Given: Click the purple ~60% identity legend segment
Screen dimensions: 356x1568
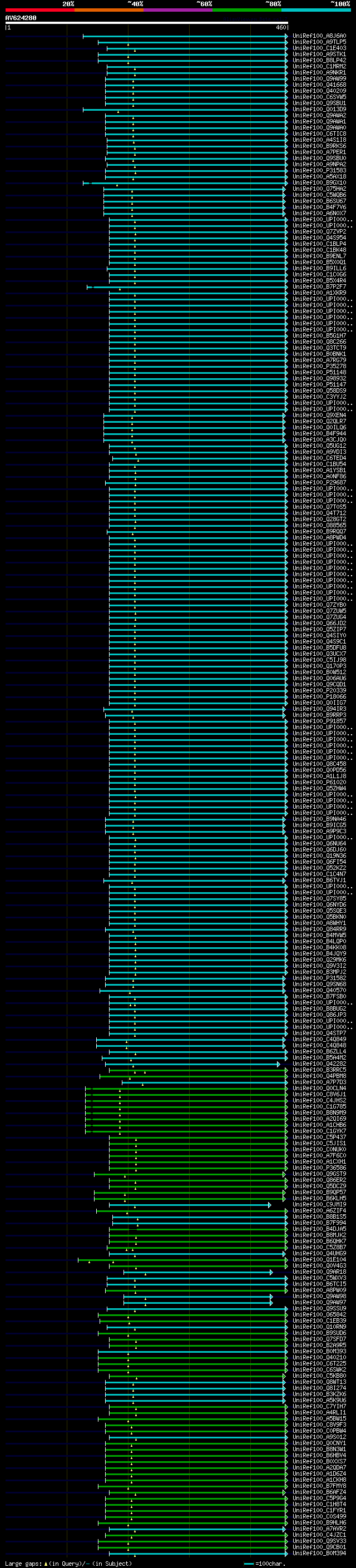Looking at the screenshot, I should click(x=177, y=11).
